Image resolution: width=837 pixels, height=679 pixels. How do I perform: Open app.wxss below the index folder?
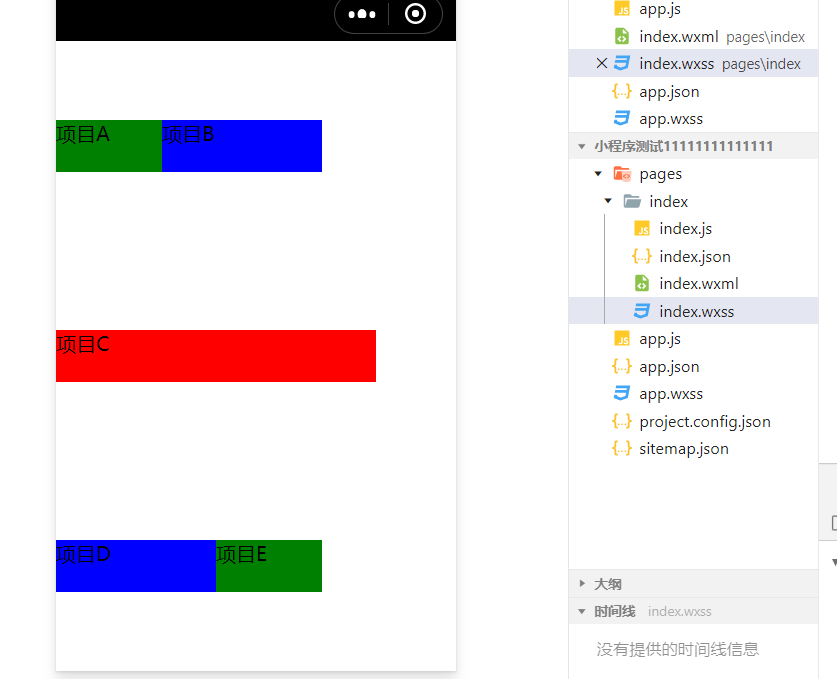click(671, 393)
